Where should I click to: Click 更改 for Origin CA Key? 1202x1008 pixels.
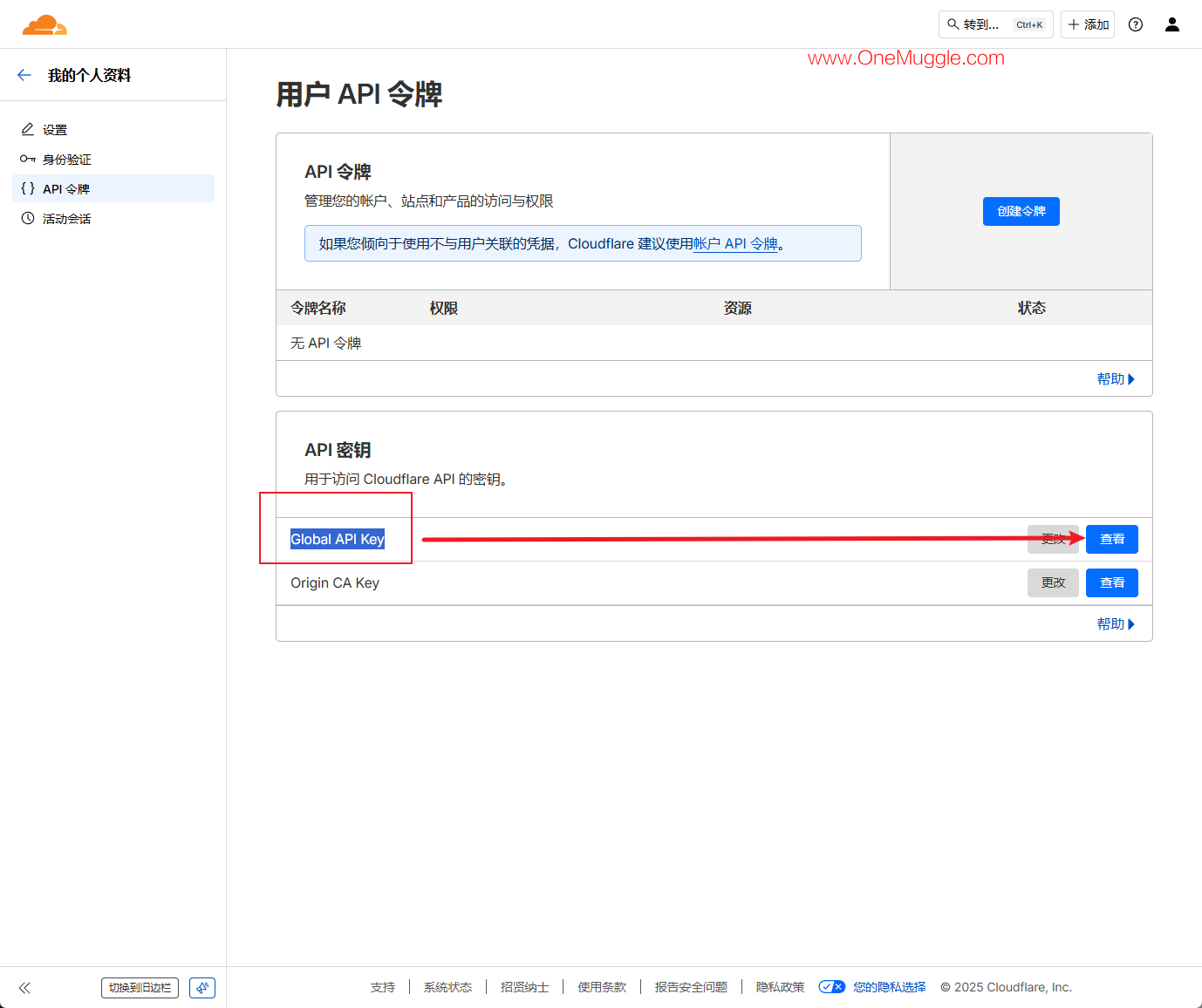pos(1053,582)
